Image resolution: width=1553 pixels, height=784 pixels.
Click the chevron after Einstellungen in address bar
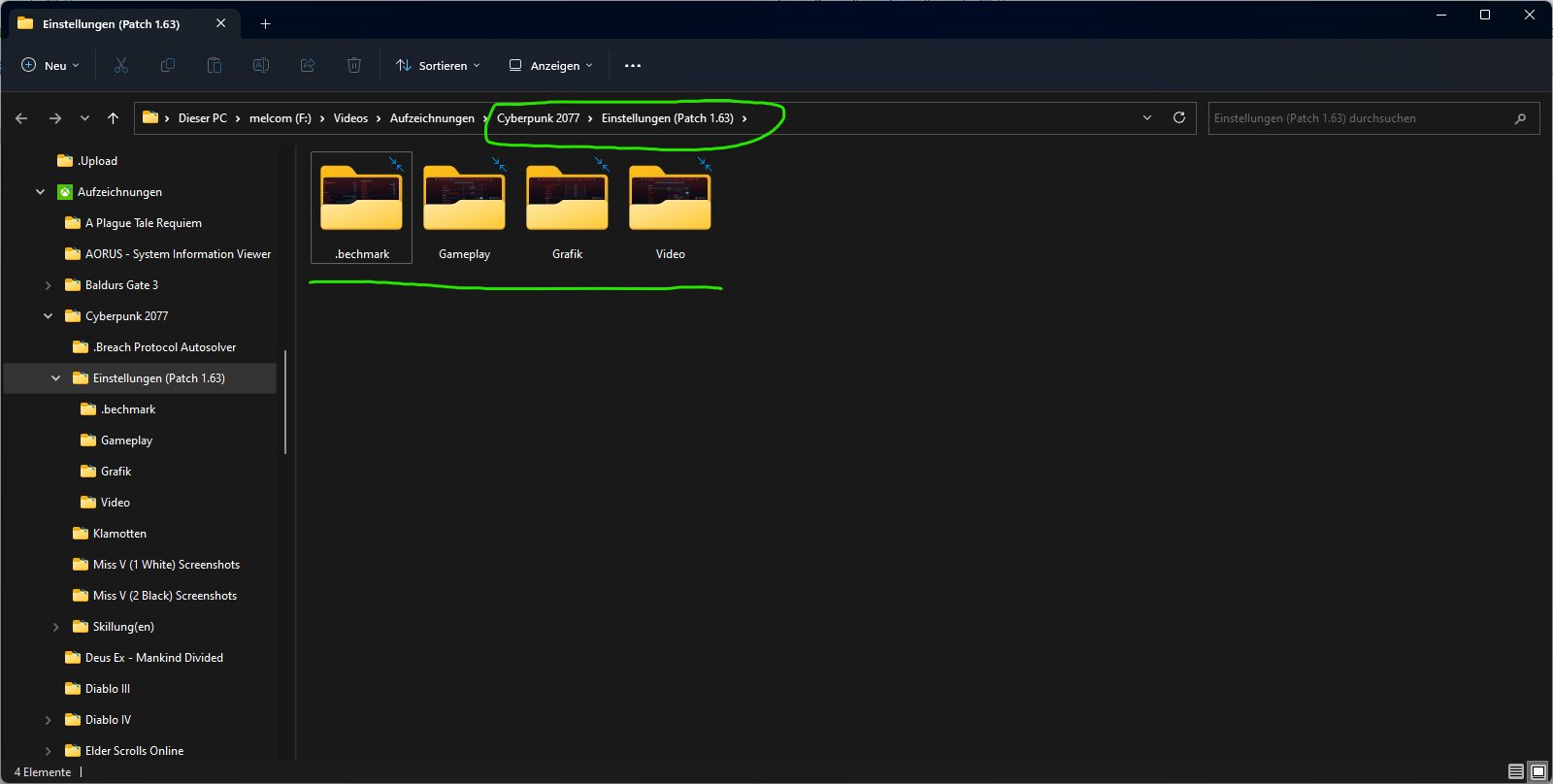tap(744, 118)
